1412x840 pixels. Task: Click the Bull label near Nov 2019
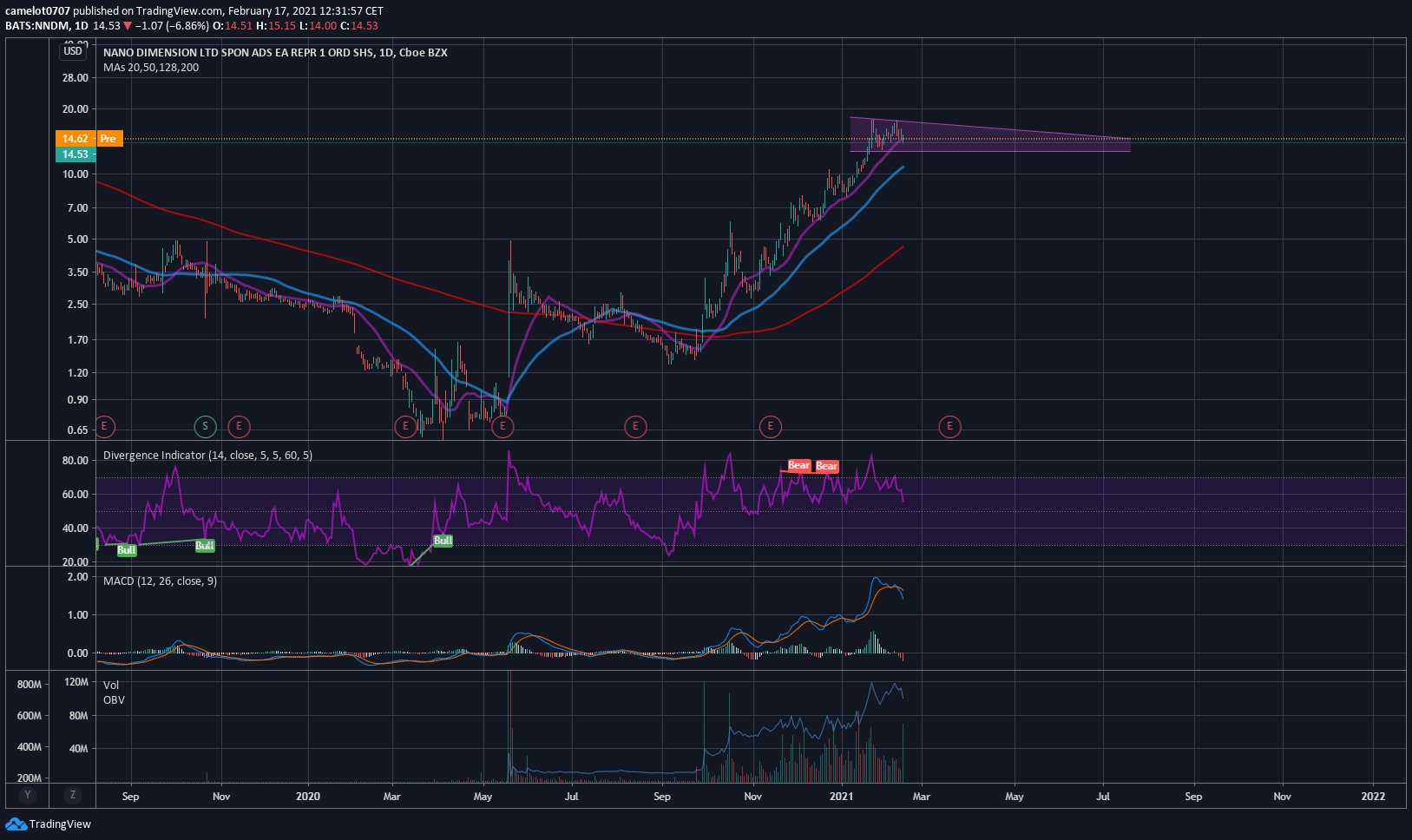205,546
